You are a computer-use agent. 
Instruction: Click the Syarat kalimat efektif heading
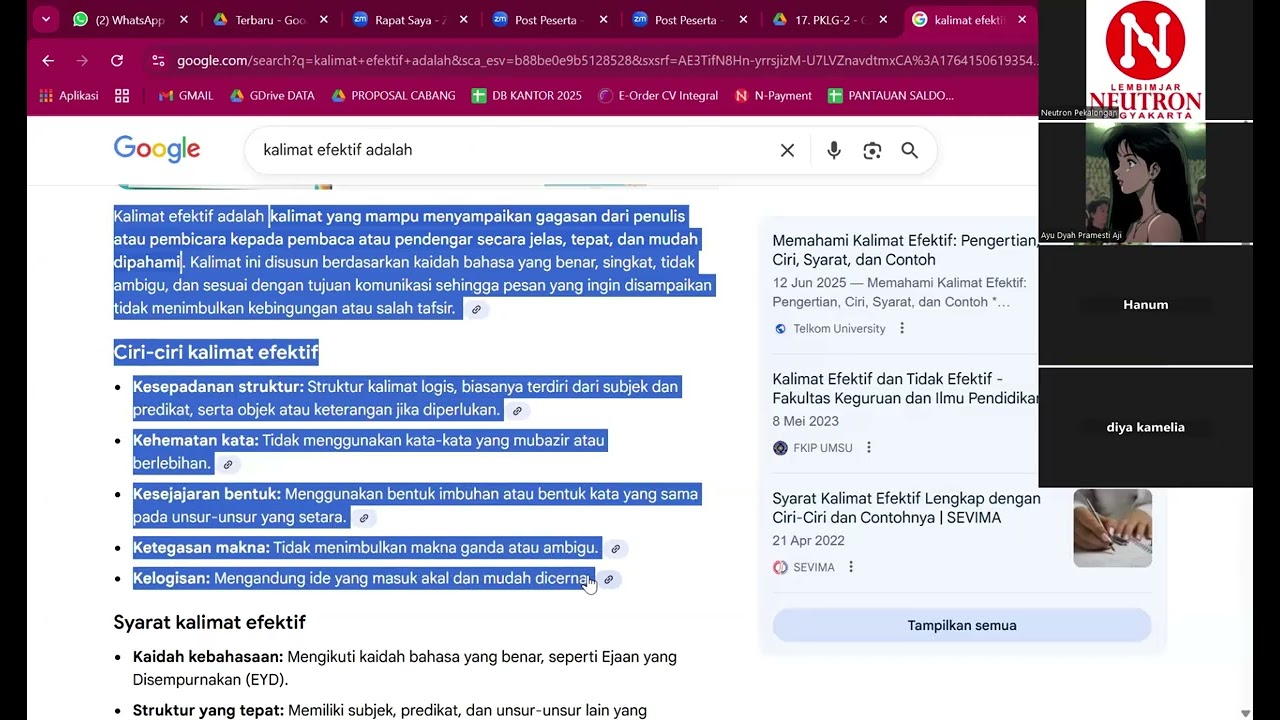209,622
